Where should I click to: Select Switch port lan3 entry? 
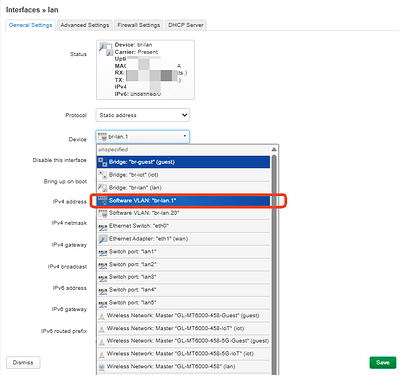[x=183, y=277]
